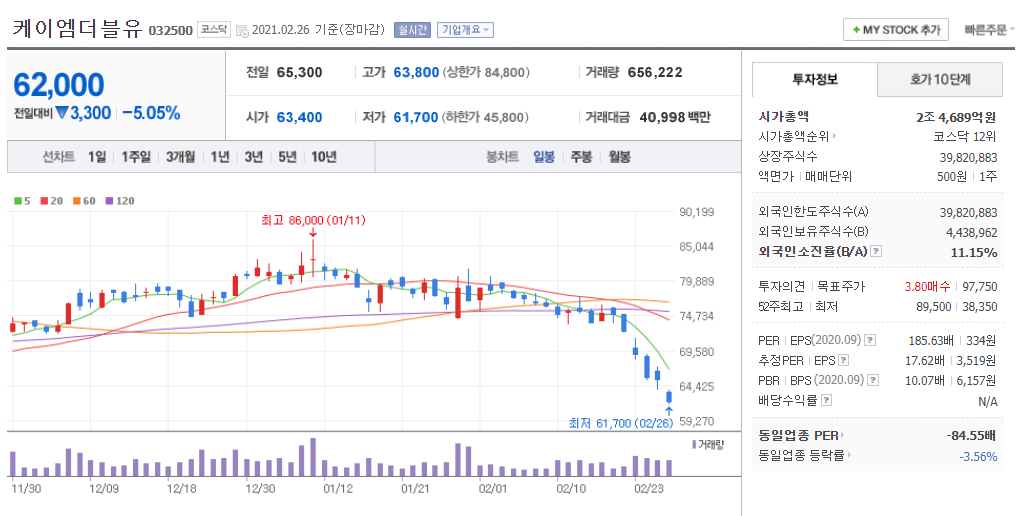Image resolution: width=1017 pixels, height=516 pixels.
Task: Click the 거래대금 value 40,998 백만
Action: pos(675,117)
